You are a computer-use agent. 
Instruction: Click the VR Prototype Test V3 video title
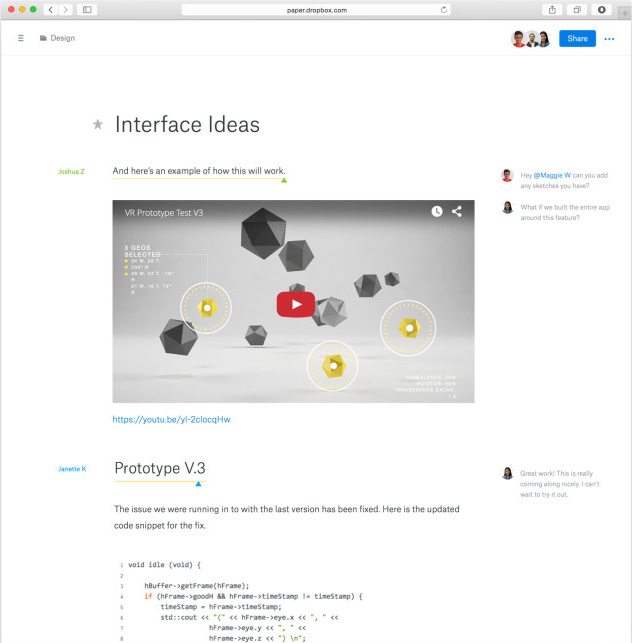point(164,213)
